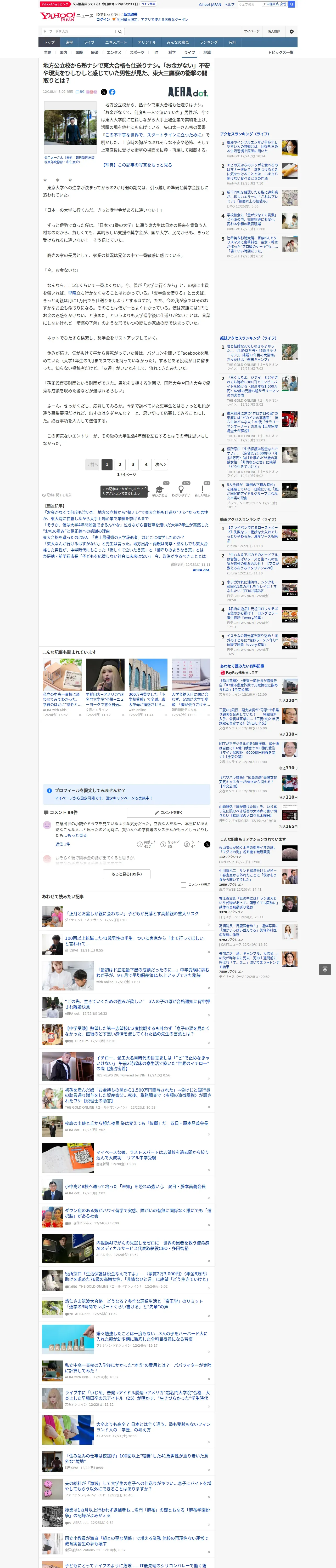Open 購入履歴 link
Viewport: 336px width, 1568px height.
(274, 32)
